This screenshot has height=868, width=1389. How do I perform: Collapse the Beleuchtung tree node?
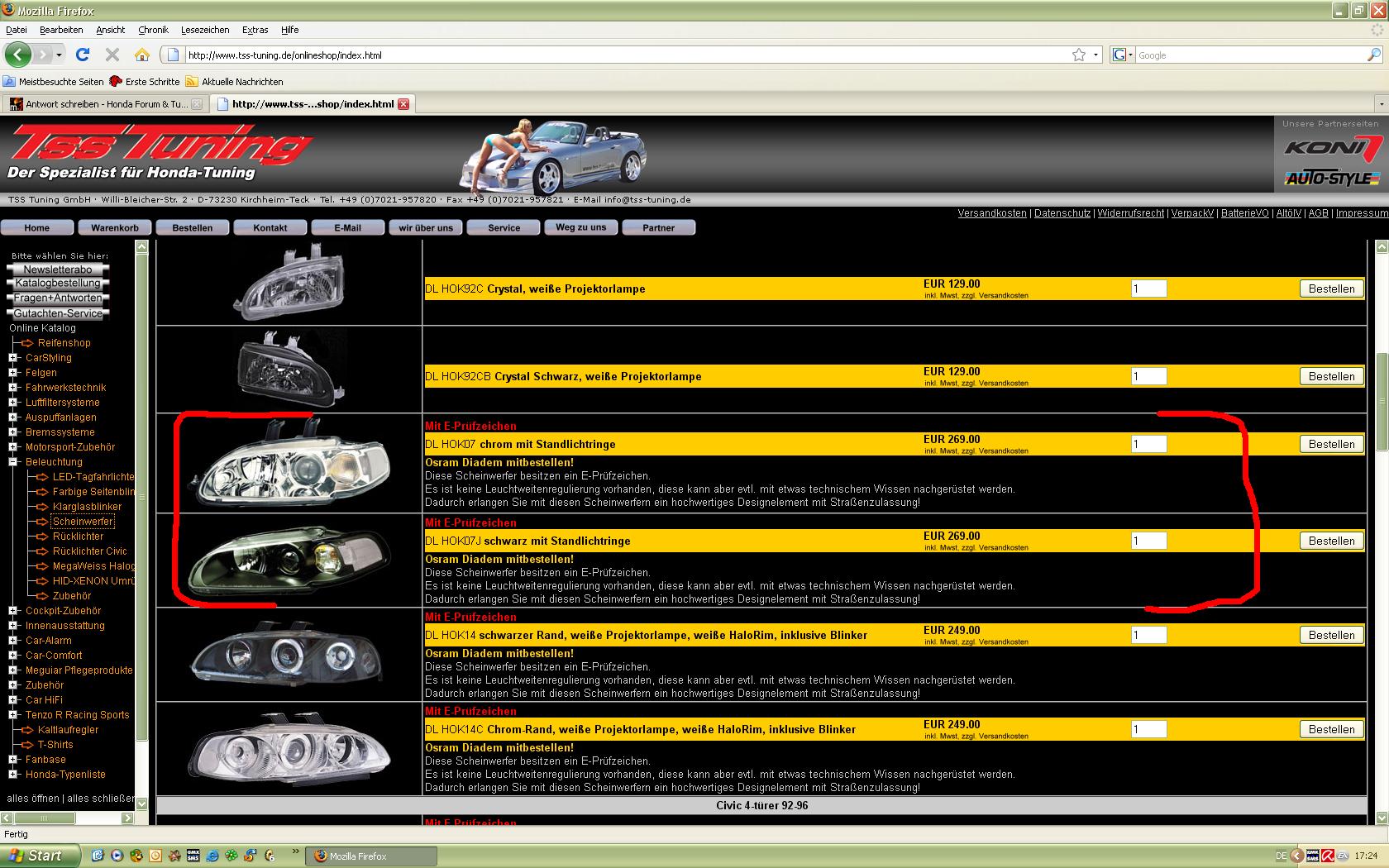(x=13, y=462)
